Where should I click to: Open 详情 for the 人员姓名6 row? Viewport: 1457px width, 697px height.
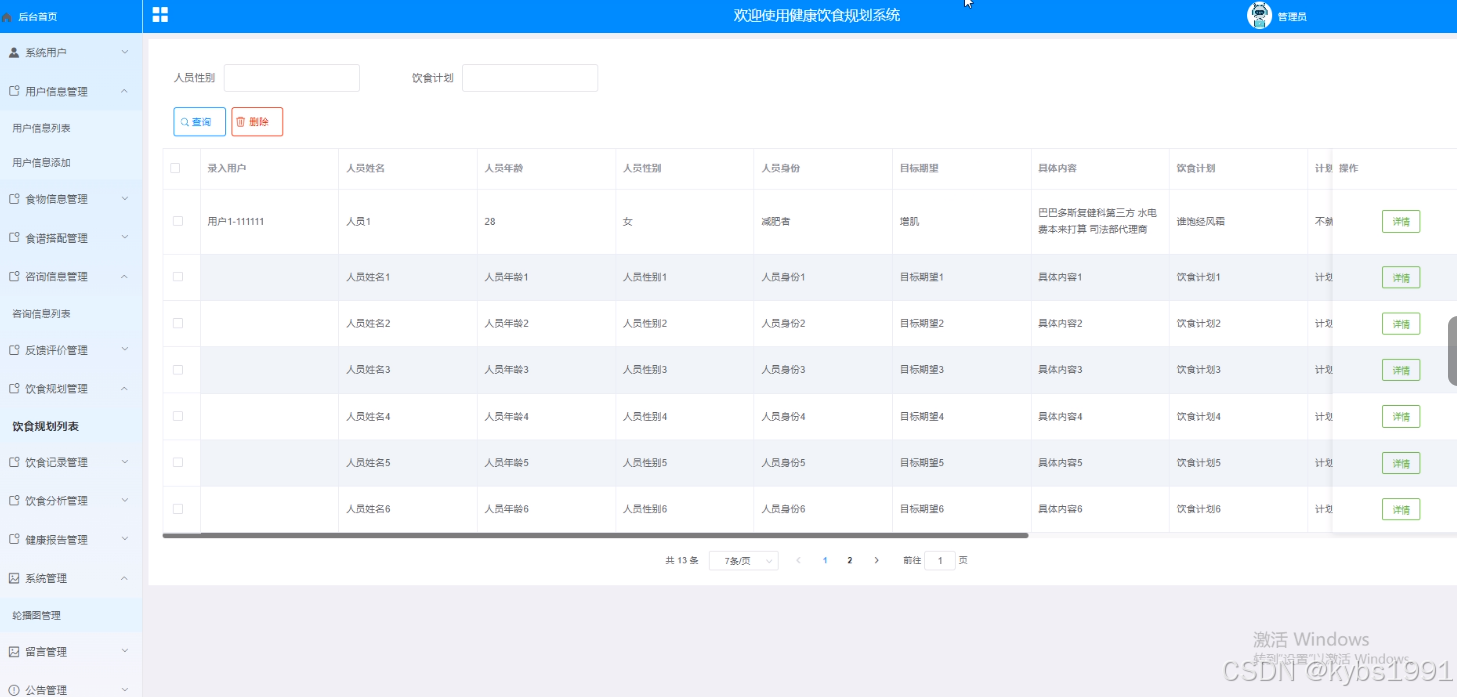(1401, 510)
